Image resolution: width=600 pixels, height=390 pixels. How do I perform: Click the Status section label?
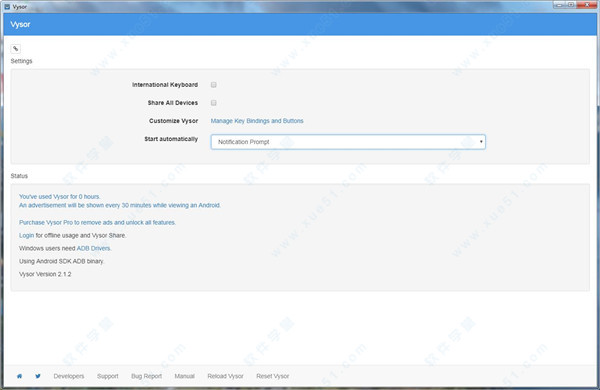coord(19,176)
